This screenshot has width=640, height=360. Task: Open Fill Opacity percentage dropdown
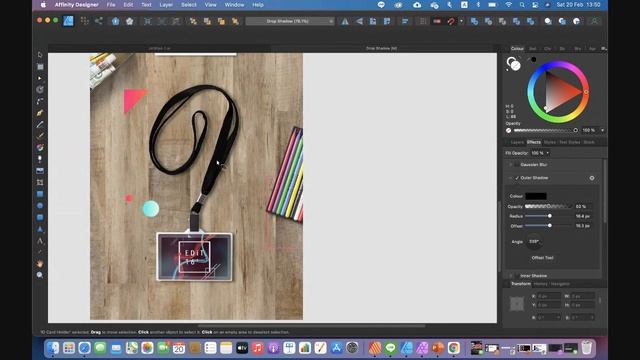548,153
